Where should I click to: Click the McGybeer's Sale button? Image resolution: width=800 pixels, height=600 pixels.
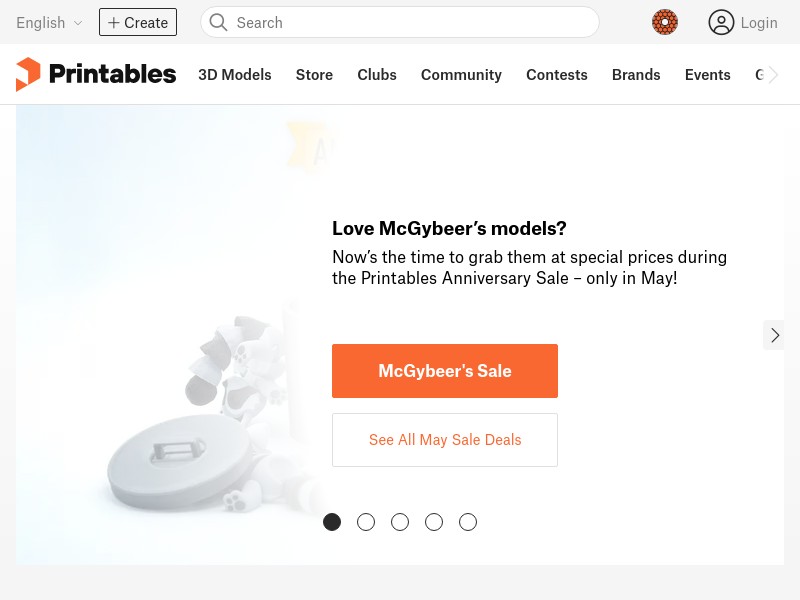445,371
